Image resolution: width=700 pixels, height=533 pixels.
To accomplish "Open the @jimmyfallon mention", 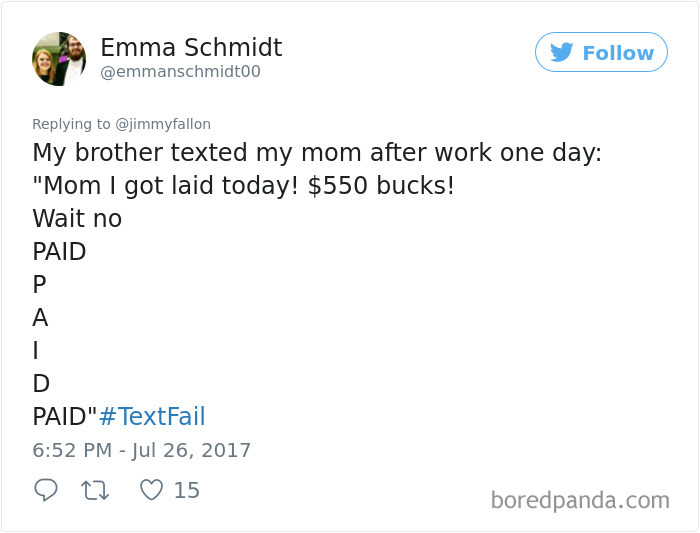I will coord(163,124).
